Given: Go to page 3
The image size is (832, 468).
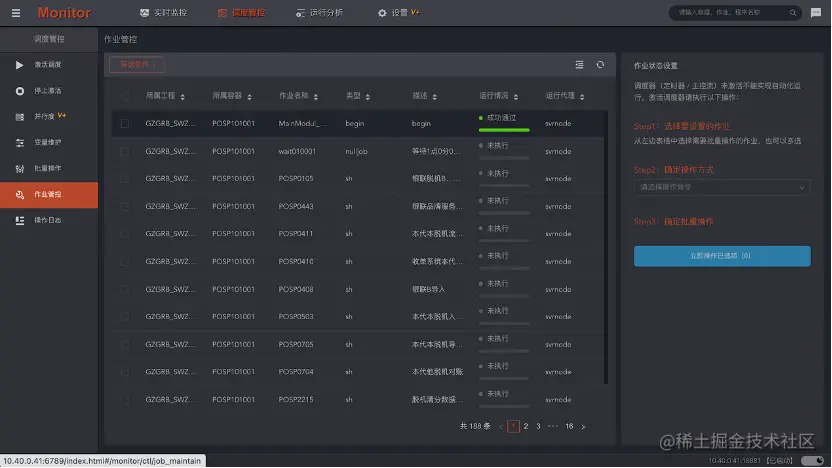Looking at the screenshot, I should coord(538,427).
